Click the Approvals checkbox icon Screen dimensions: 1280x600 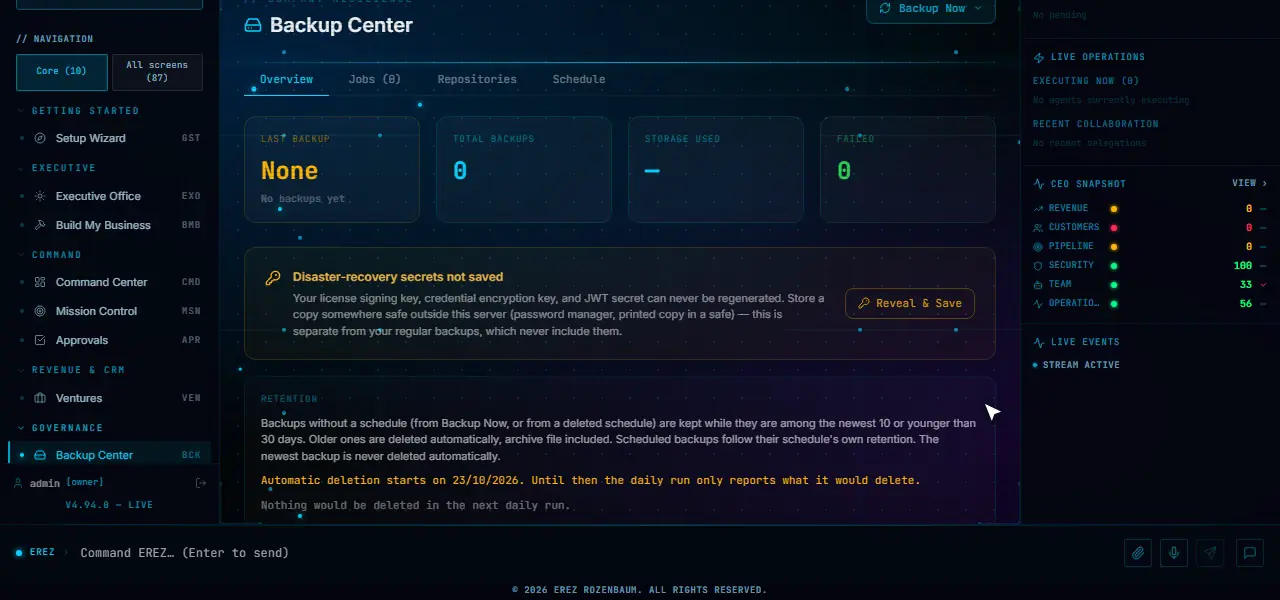(40, 340)
